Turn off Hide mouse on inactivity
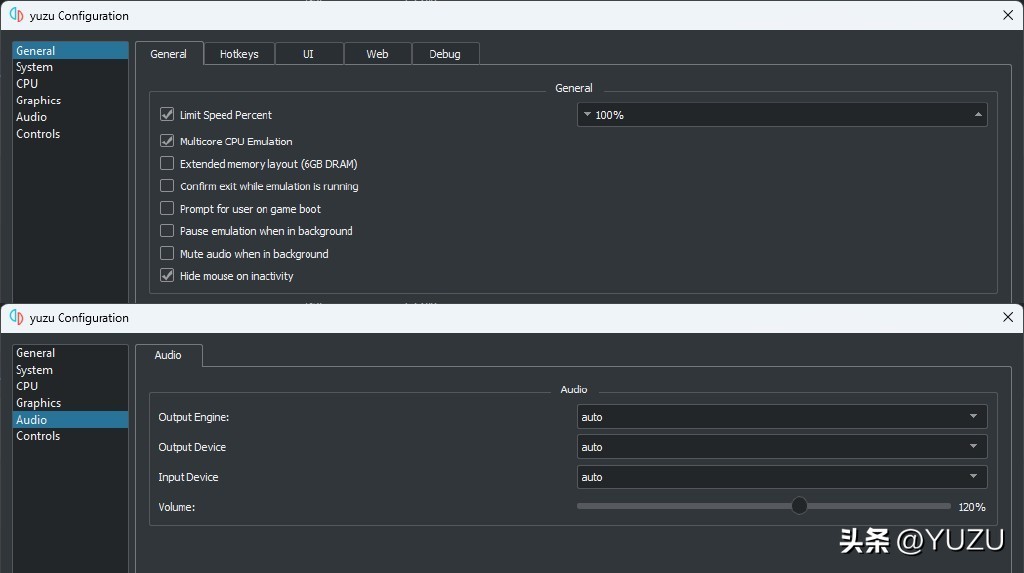The image size is (1024, 573). pyautogui.click(x=167, y=276)
